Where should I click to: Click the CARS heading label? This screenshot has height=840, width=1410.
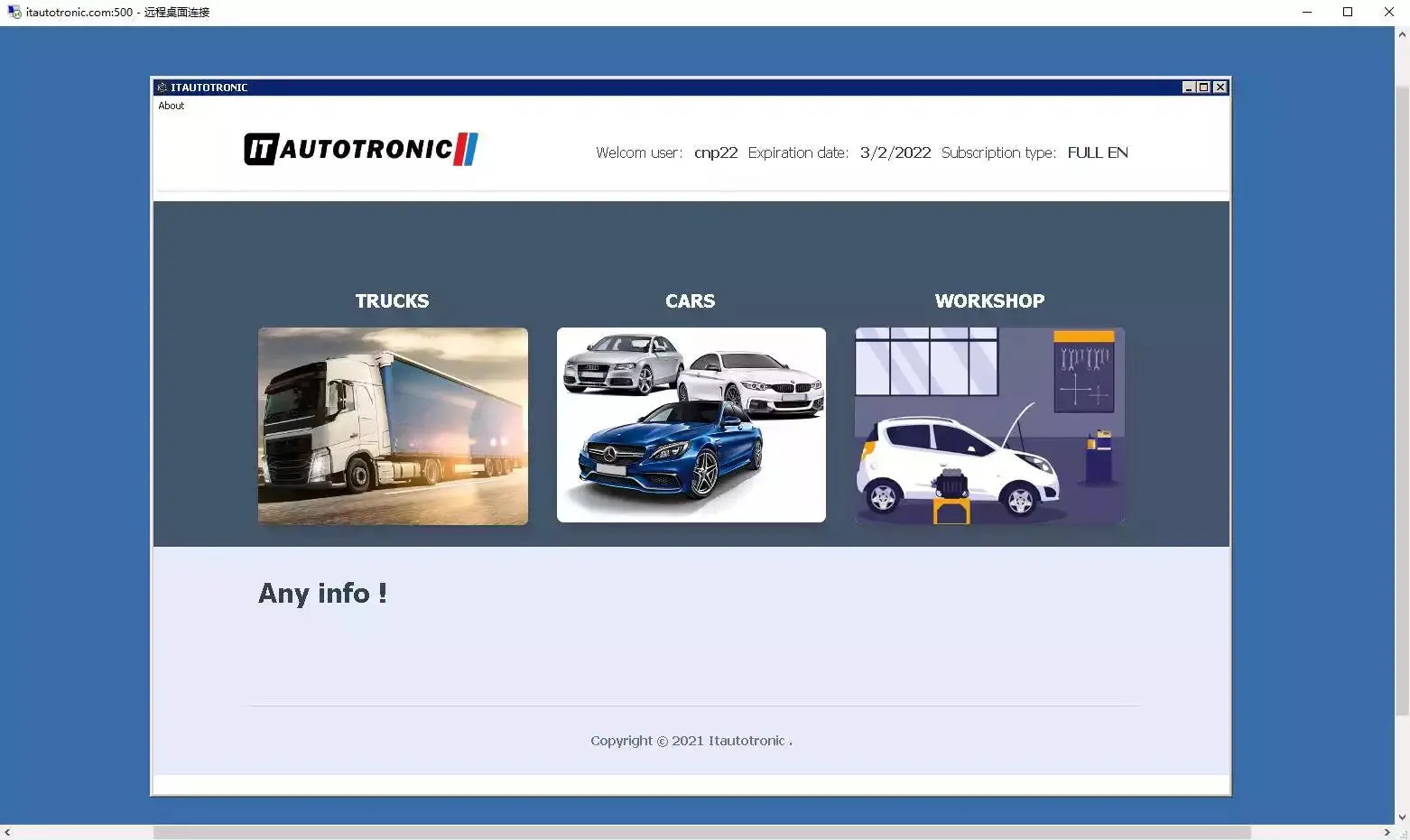point(690,301)
